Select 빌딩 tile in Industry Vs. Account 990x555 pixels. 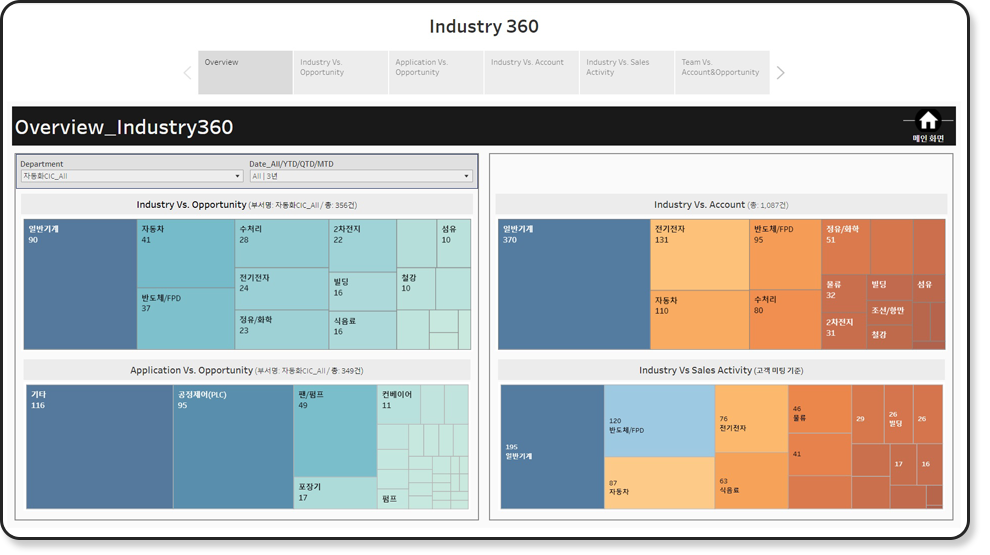tap(889, 288)
